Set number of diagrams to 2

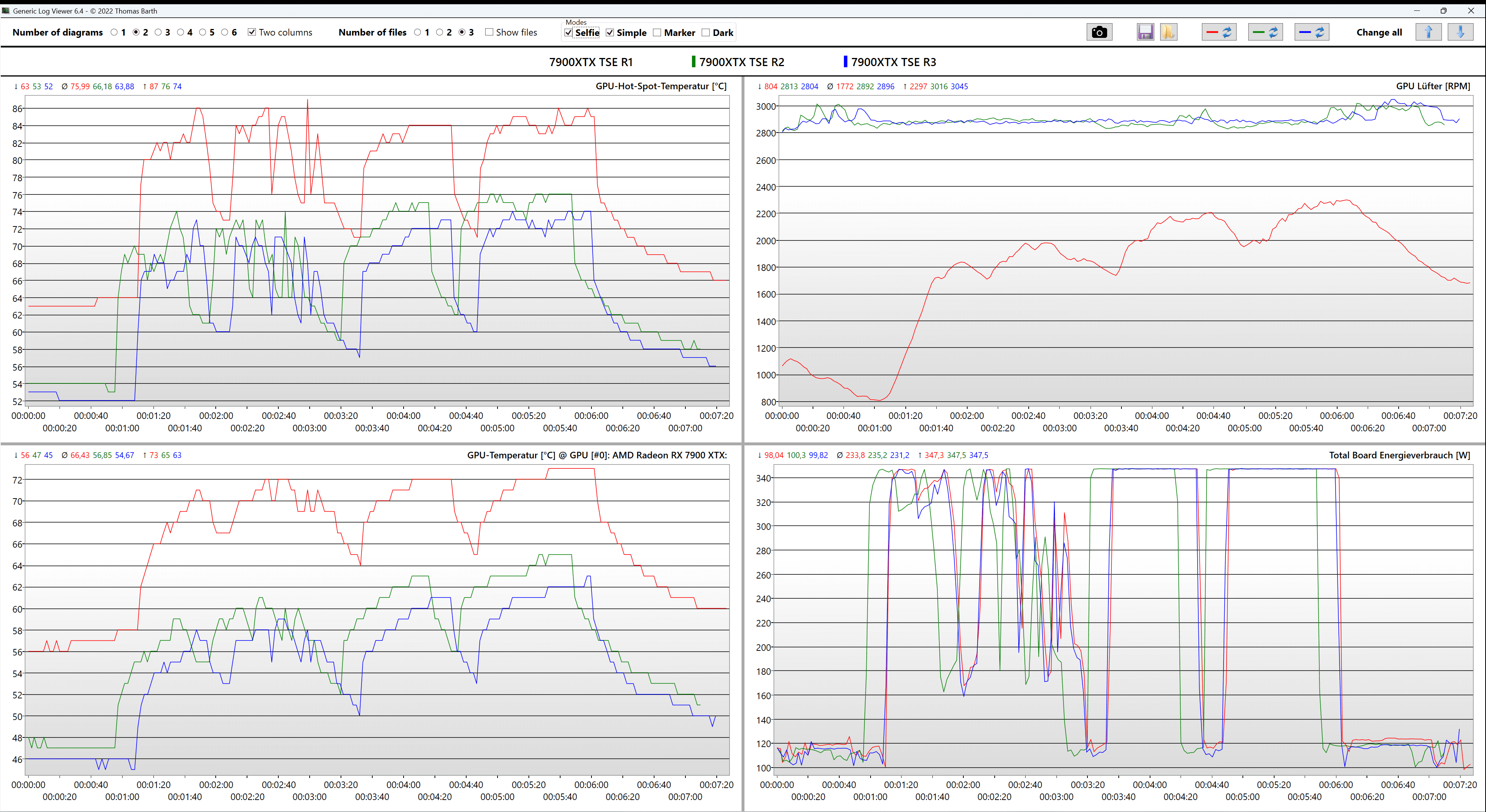[136, 32]
